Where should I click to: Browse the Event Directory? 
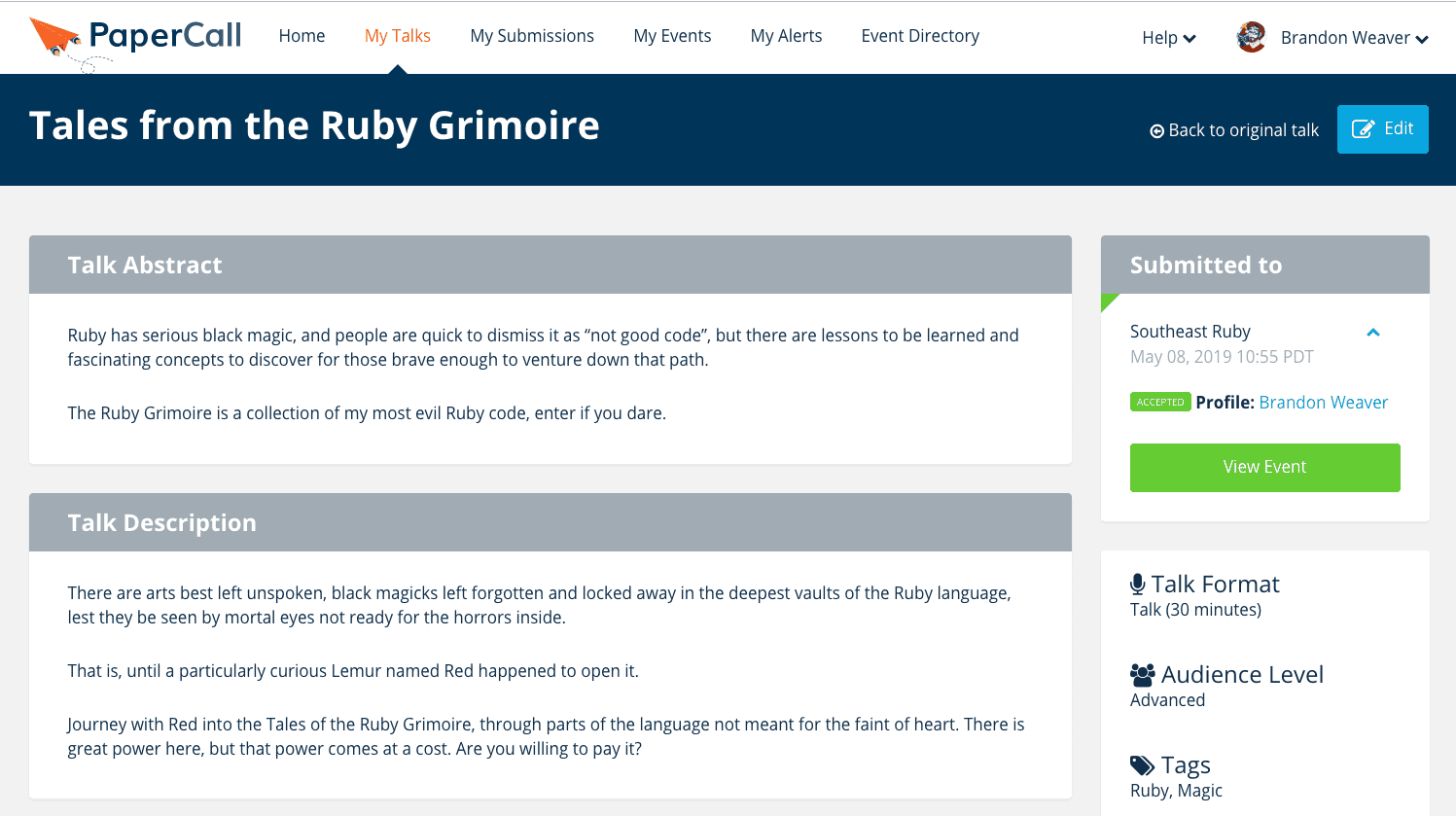(x=920, y=36)
